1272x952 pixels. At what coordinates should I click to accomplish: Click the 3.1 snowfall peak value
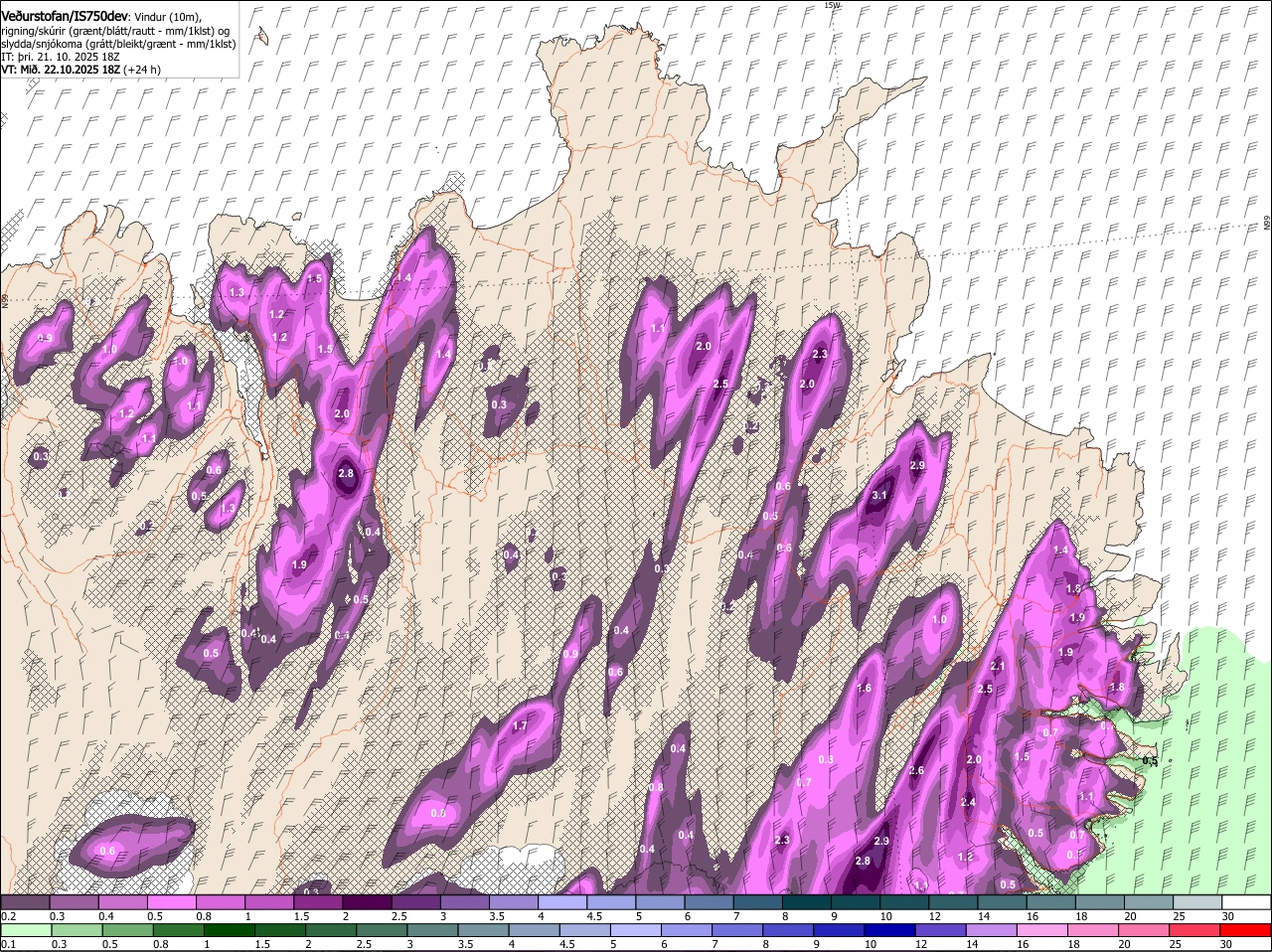879,495
